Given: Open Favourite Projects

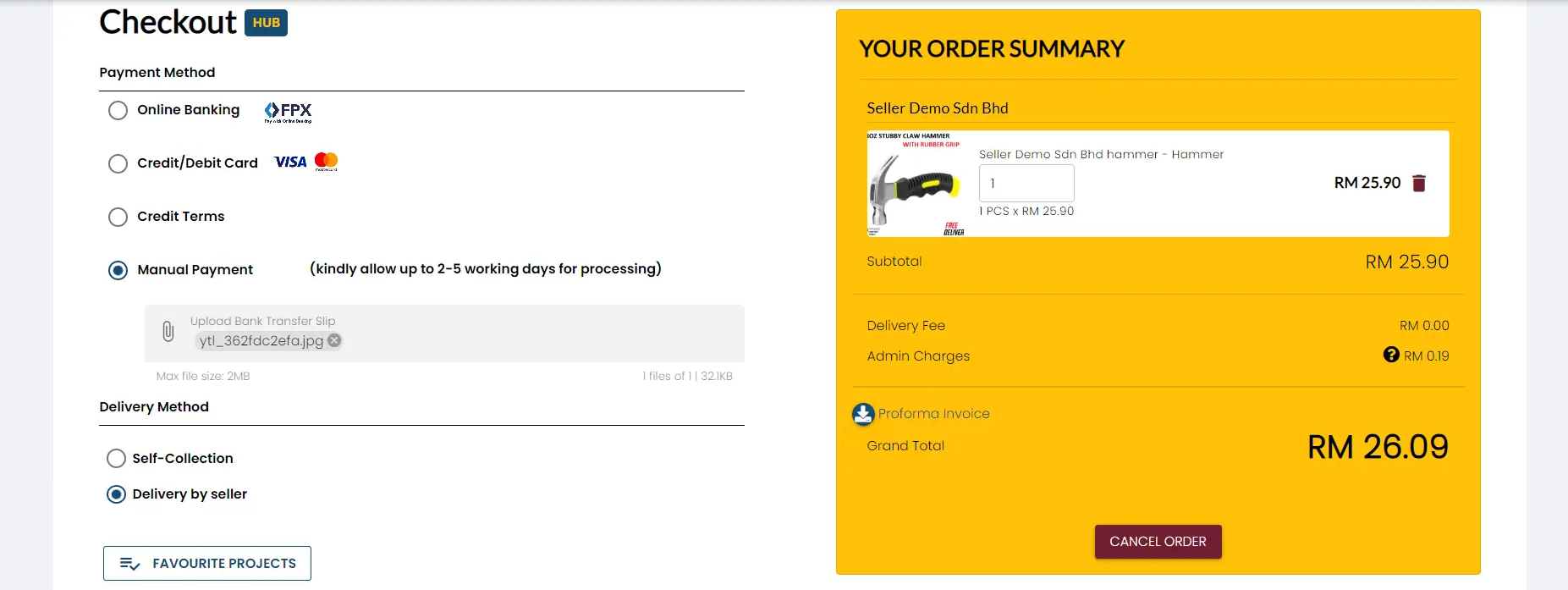Looking at the screenshot, I should (207, 563).
